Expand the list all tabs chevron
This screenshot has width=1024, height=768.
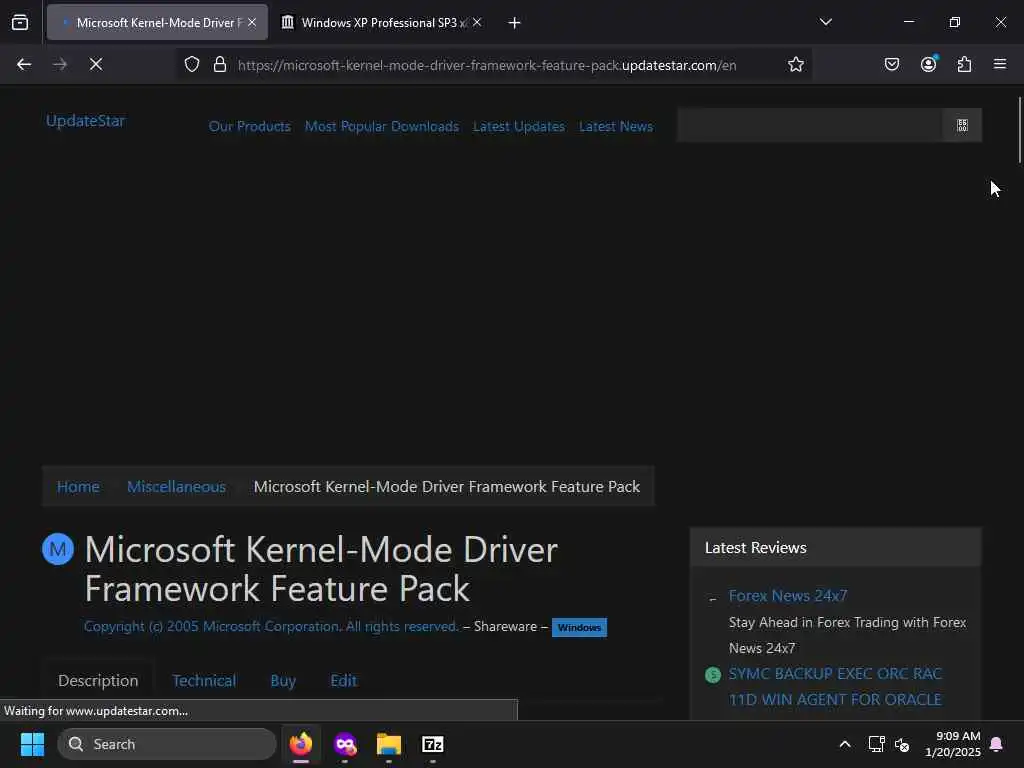click(825, 22)
